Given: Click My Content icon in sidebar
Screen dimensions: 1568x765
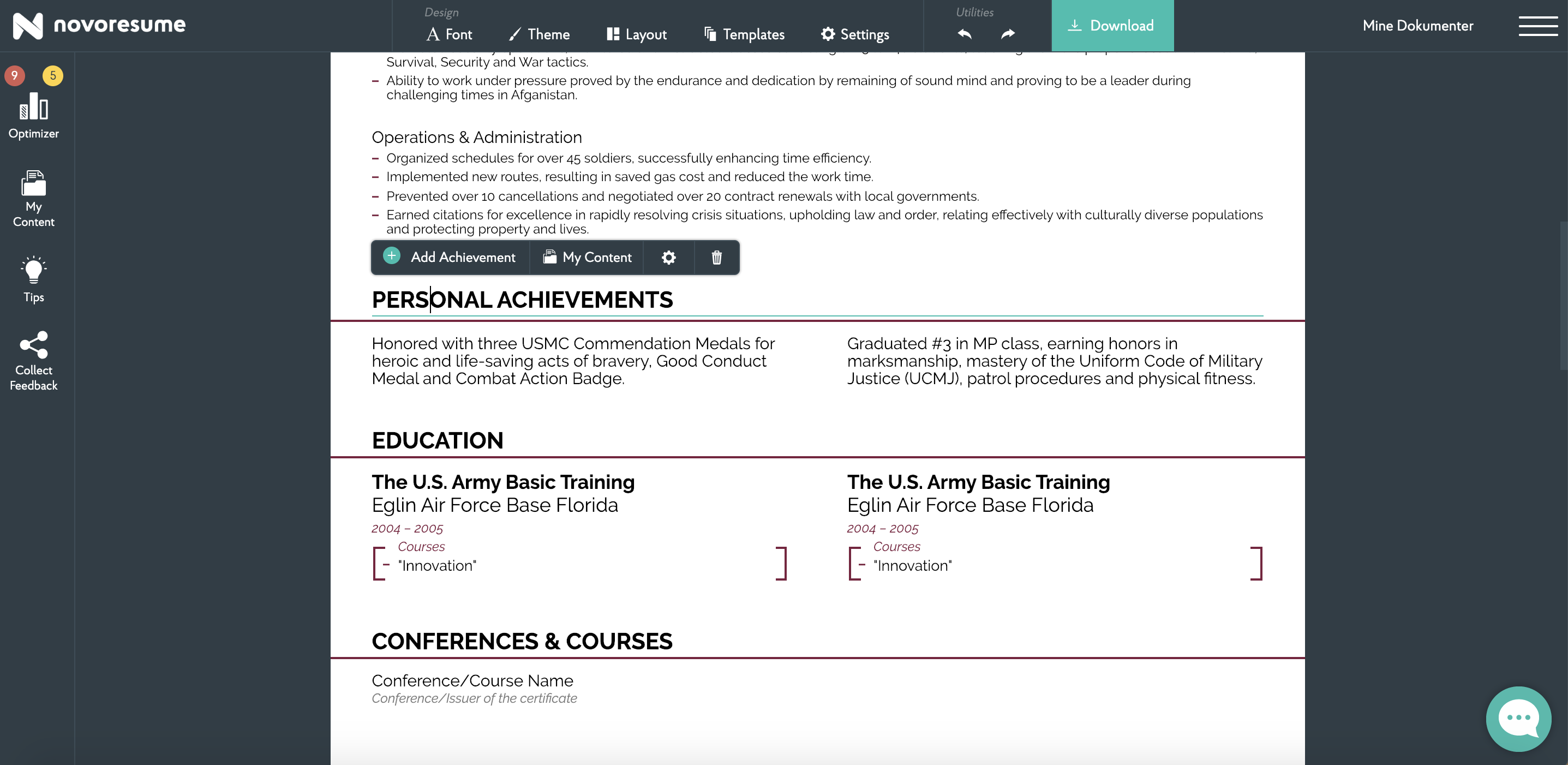Looking at the screenshot, I should pyautogui.click(x=33, y=198).
